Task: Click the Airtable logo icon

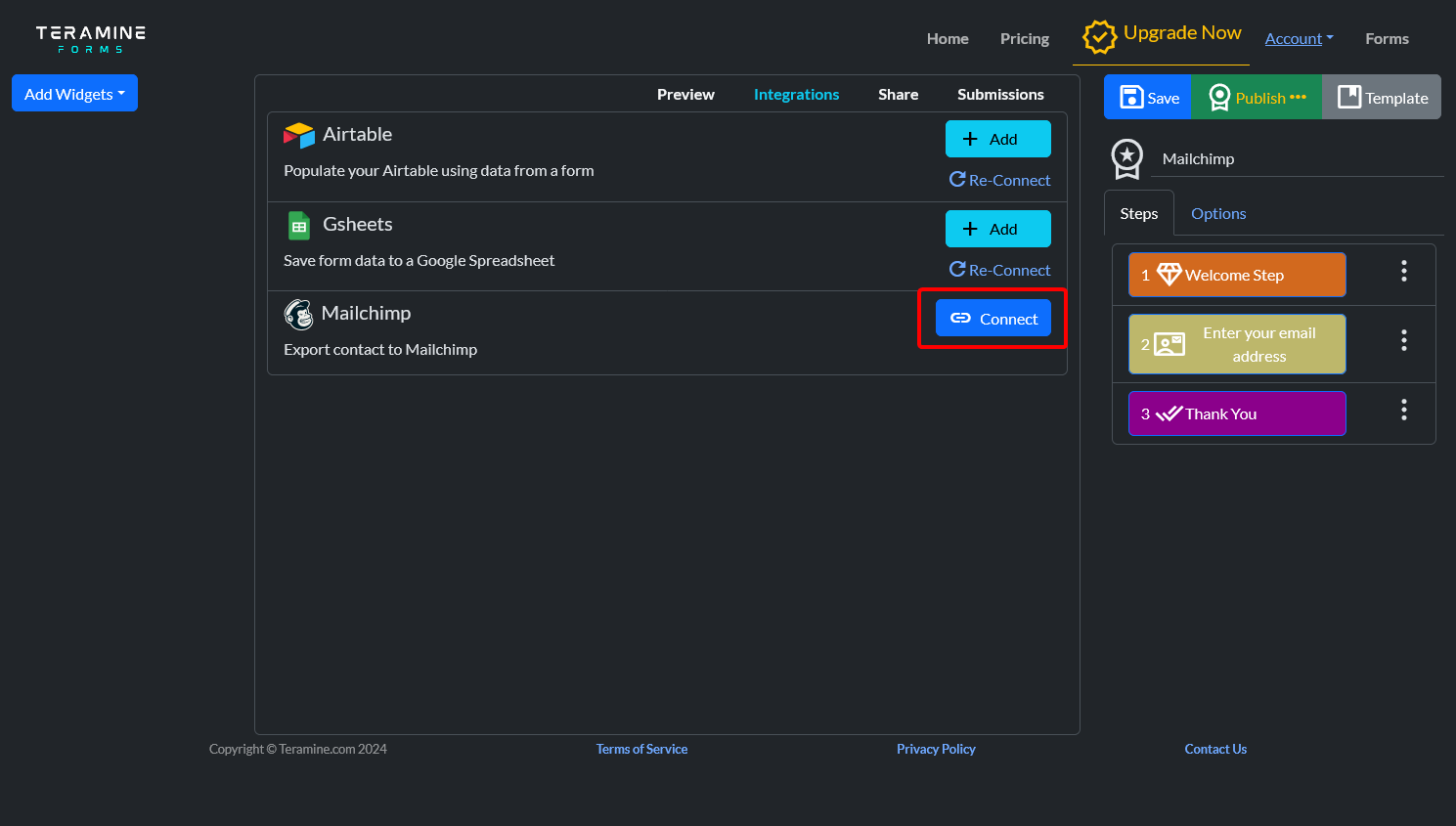Action: tap(299, 135)
